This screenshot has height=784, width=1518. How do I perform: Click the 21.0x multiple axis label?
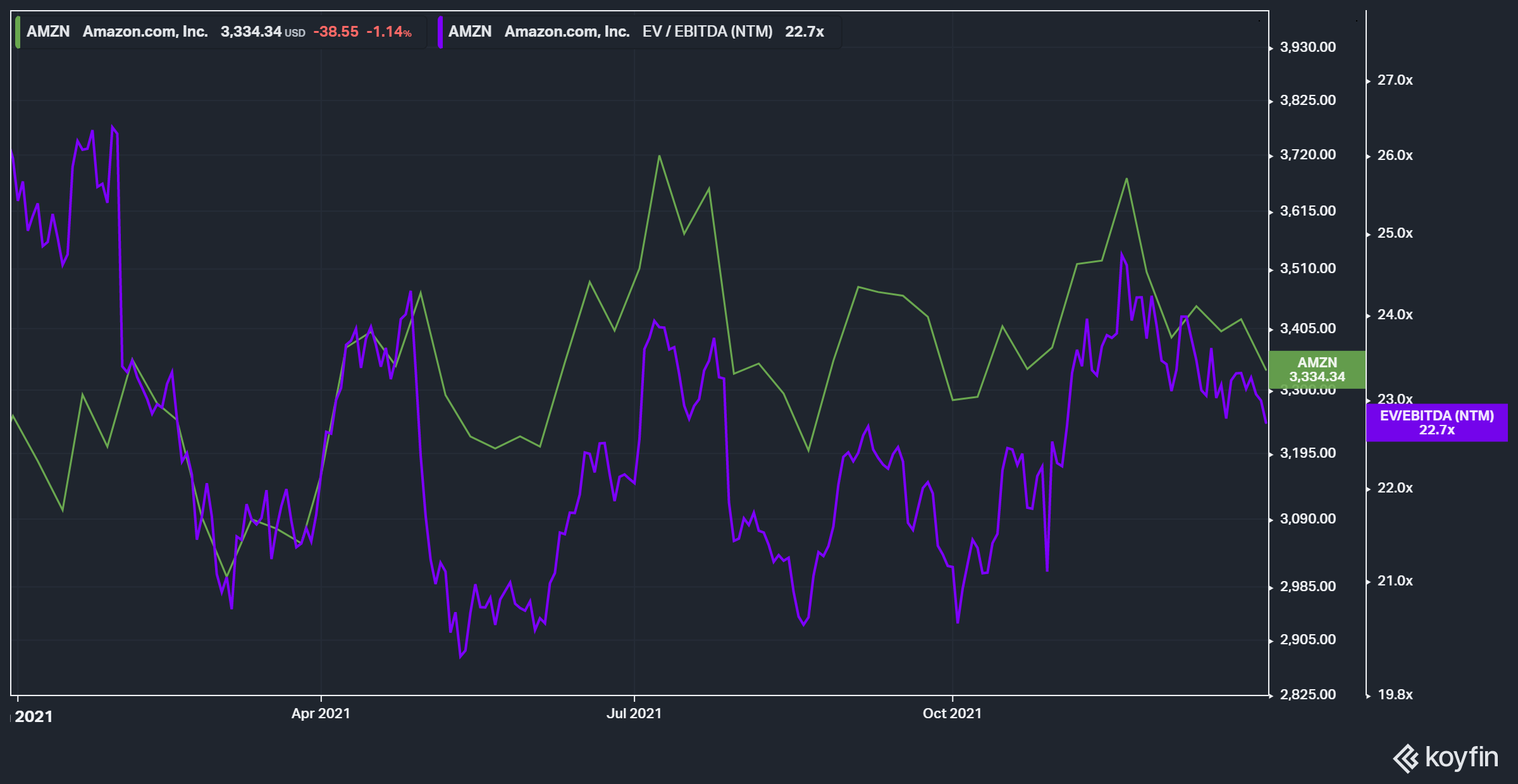point(1395,581)
